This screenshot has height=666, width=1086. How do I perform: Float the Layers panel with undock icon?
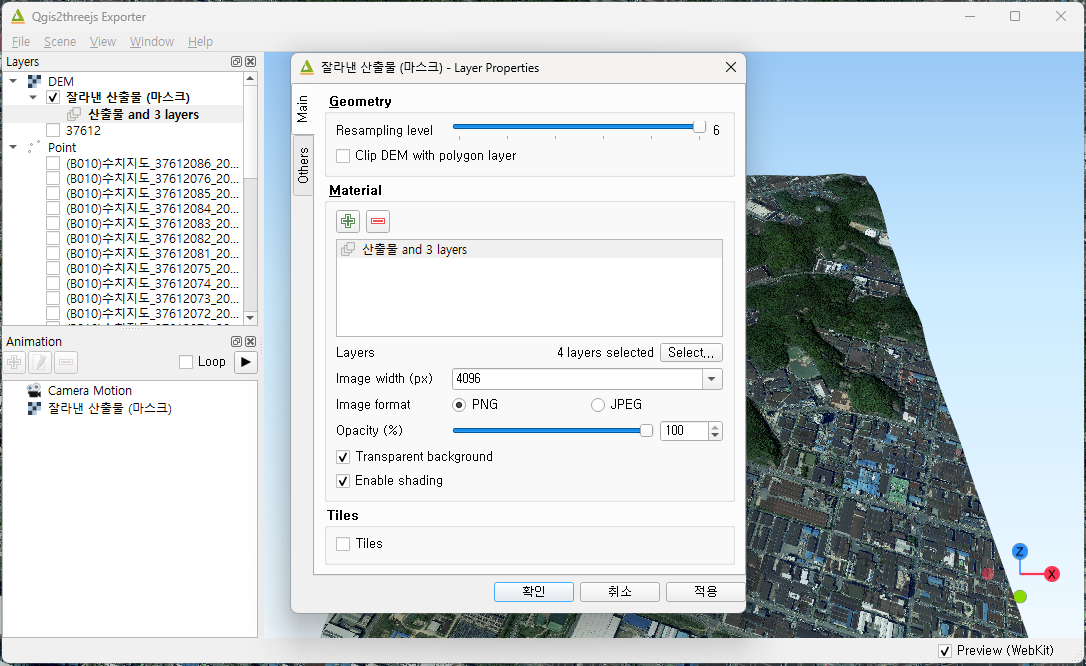236,62
